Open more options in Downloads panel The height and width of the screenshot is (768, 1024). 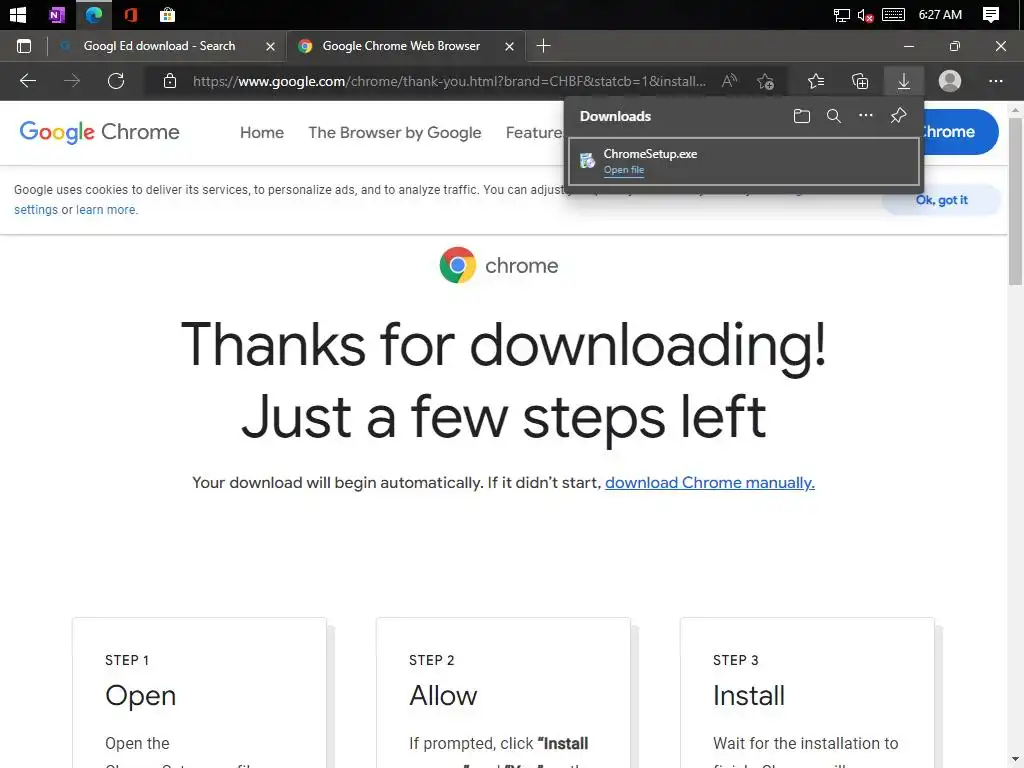pos(866,116)
